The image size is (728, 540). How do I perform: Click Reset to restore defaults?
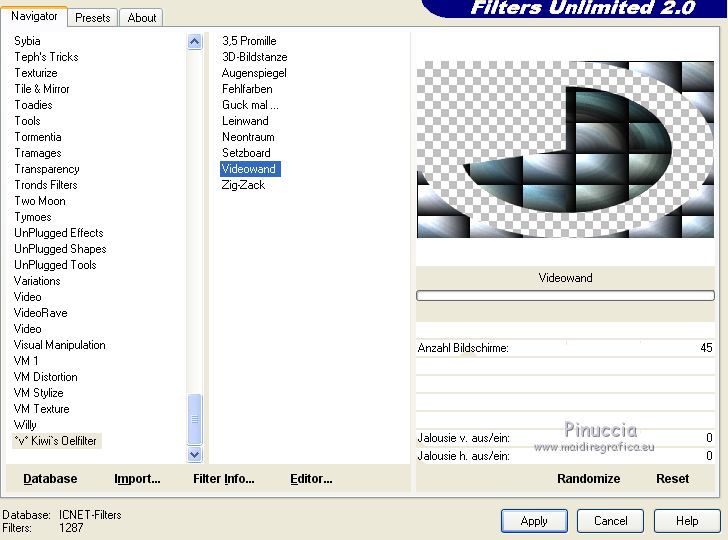tap(672, 479)
